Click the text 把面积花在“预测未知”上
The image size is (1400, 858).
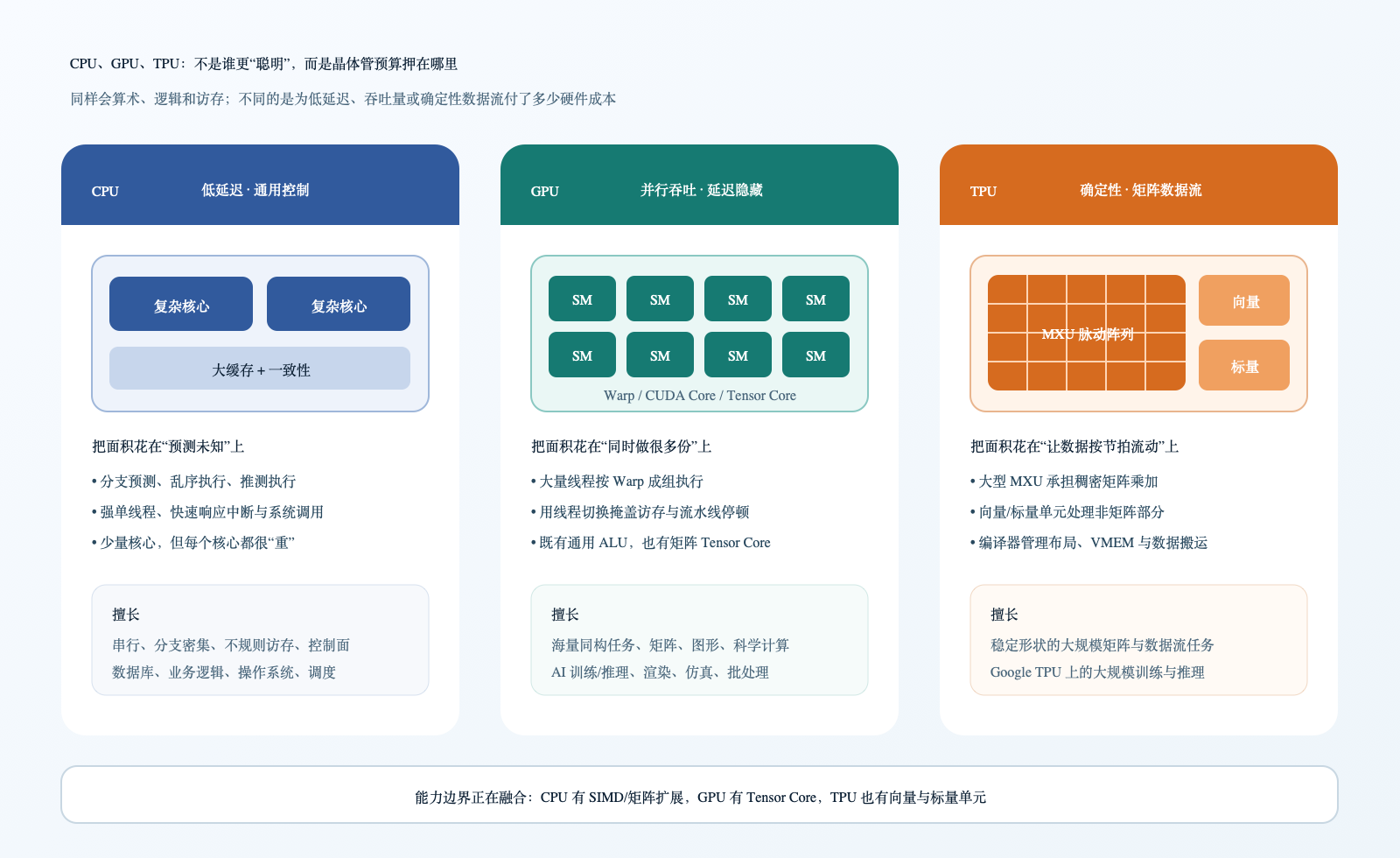coord(168,447)
